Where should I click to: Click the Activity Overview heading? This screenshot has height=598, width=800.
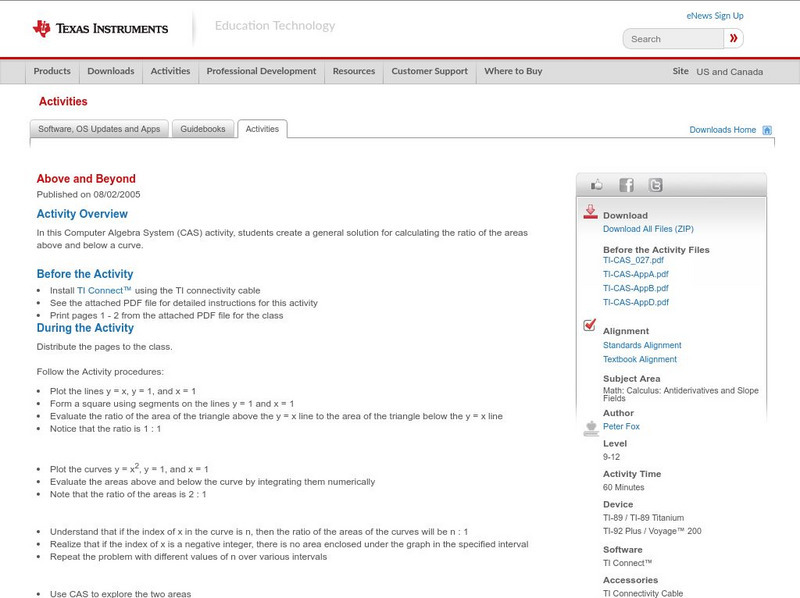(82, 214)
